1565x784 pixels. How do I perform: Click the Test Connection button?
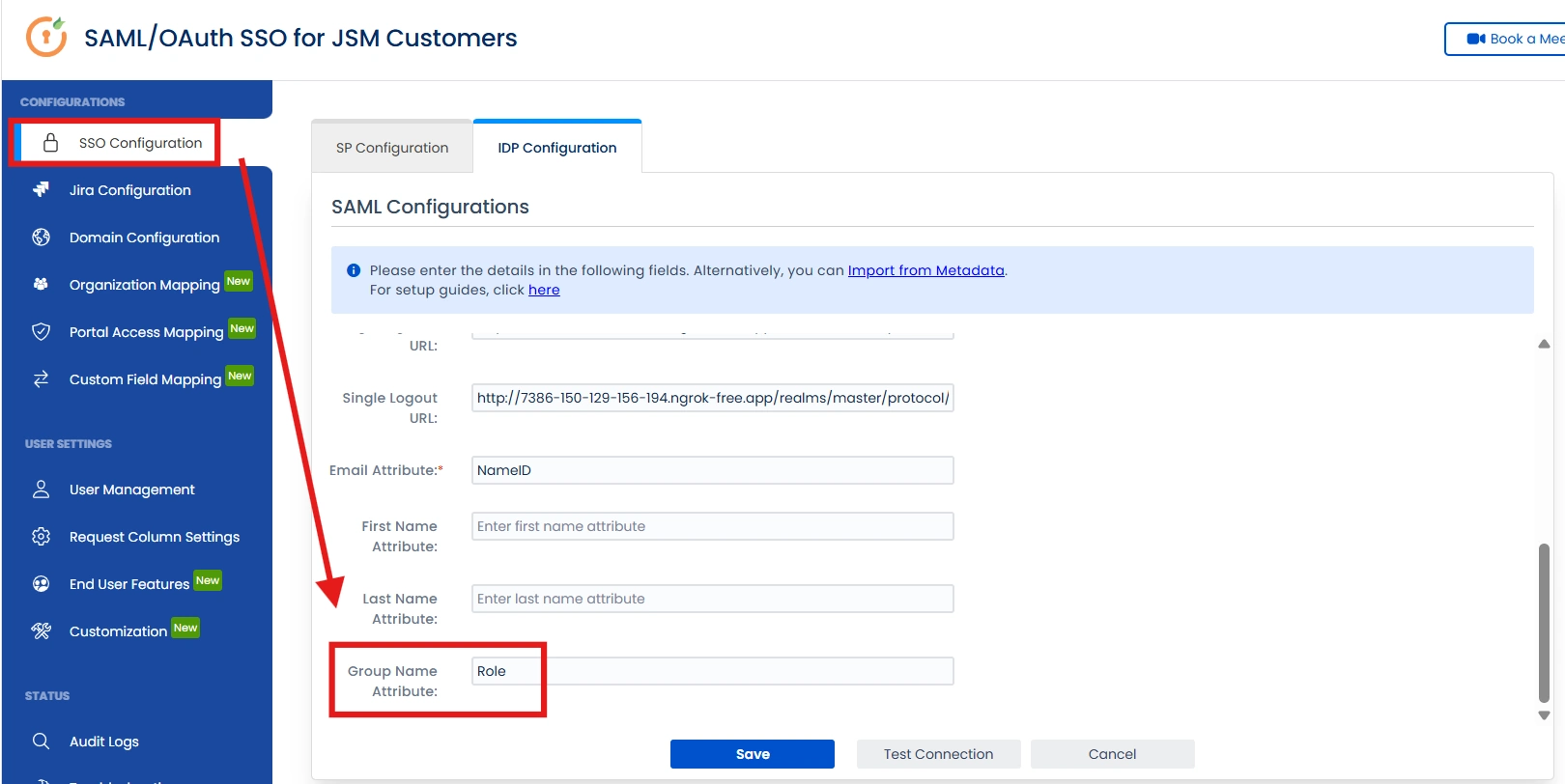click(x=938, y=754)
